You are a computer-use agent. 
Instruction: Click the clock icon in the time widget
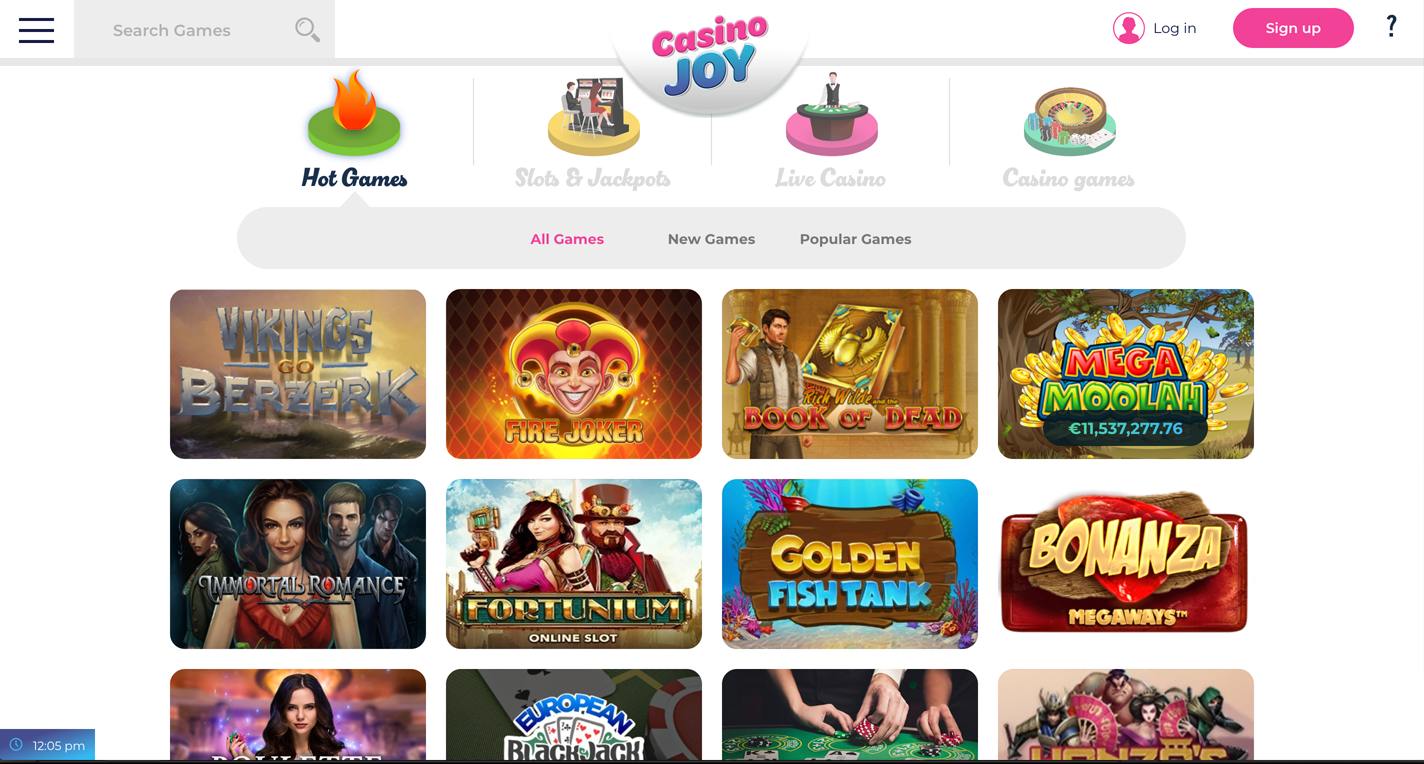pos(16,745)
